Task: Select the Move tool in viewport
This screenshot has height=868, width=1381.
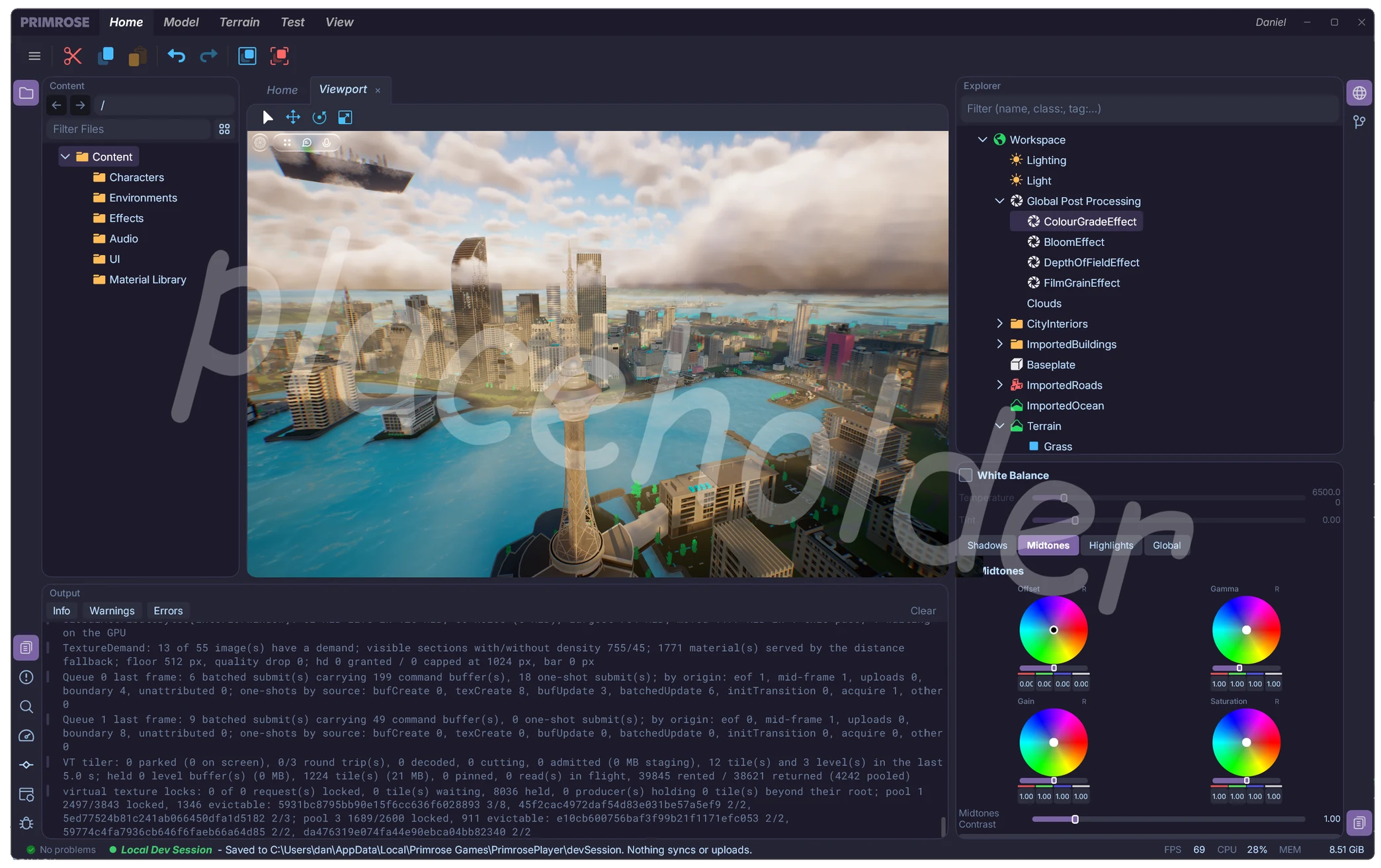Action: coord(293,118)
